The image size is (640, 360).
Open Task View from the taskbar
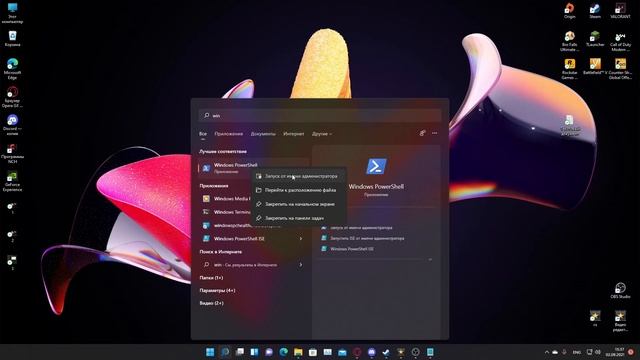pos(240,352)
